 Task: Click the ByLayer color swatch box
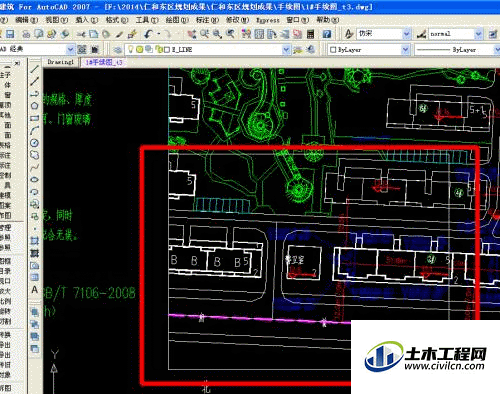click(x=332, y=50)
